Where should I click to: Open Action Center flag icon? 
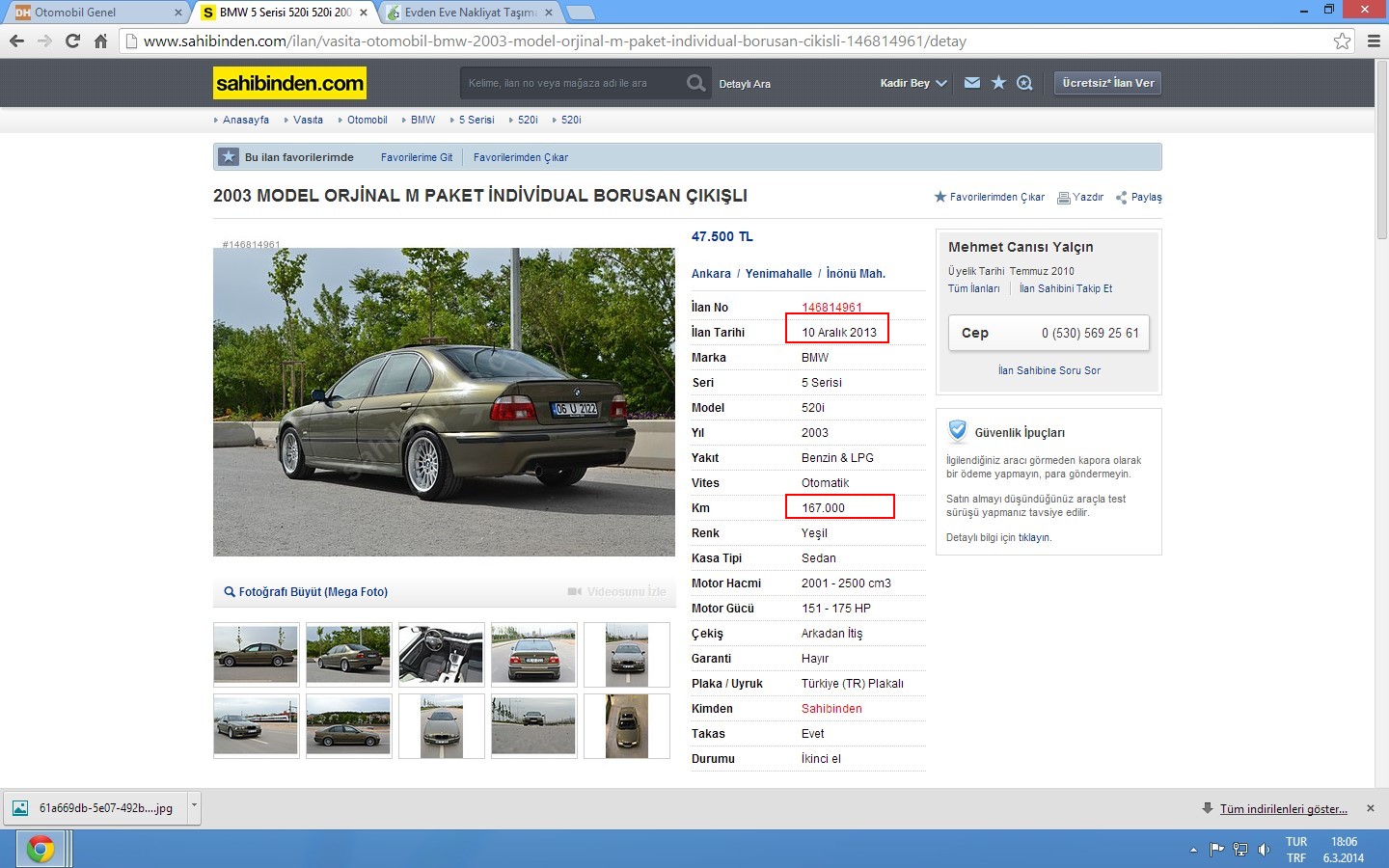(x=1216, y=850)
